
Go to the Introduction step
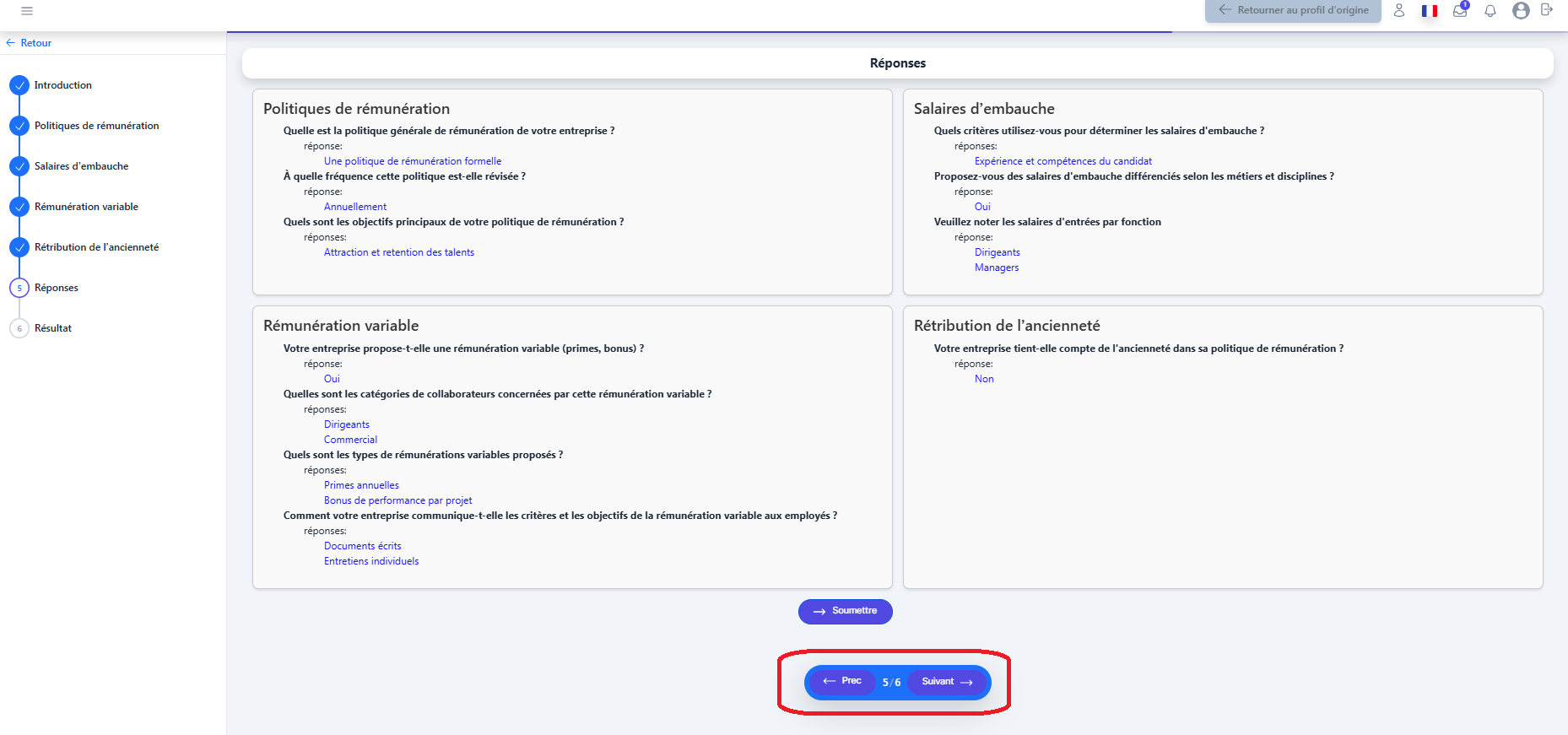click(x=62, y=85)
